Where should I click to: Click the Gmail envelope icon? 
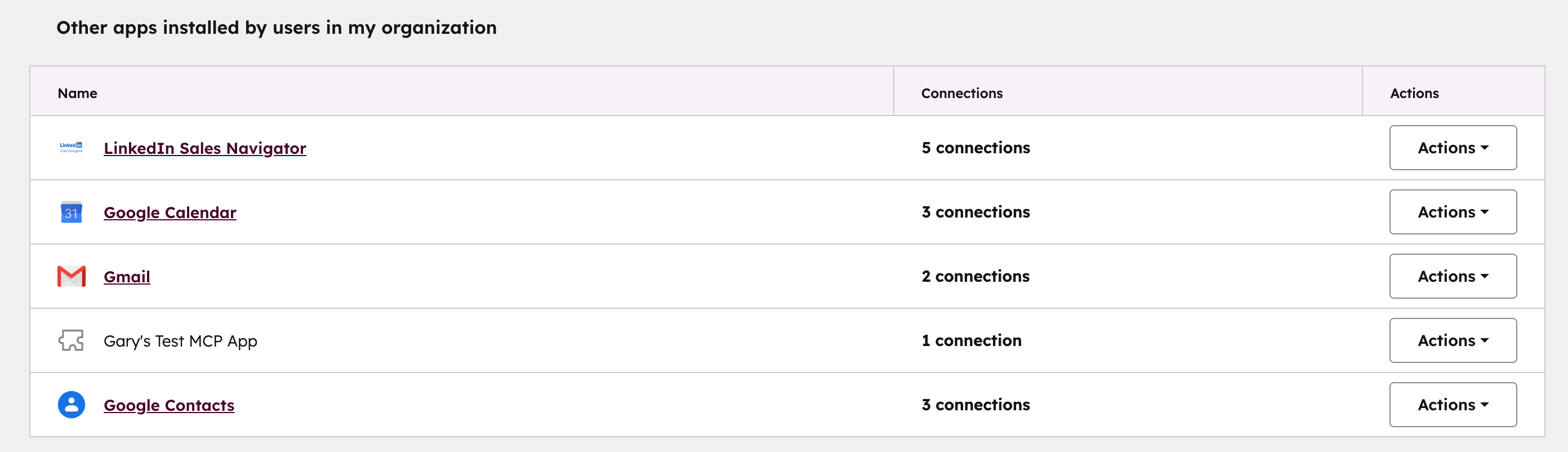pos(70,276)
